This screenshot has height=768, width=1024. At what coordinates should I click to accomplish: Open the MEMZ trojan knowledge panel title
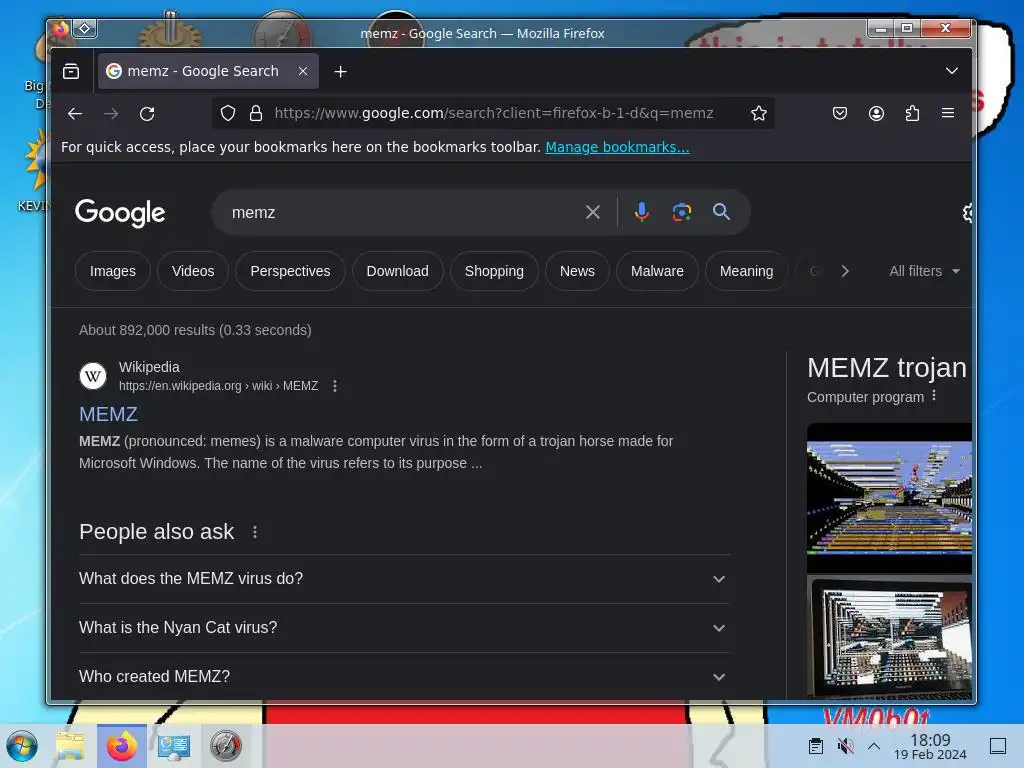(886, 368)
